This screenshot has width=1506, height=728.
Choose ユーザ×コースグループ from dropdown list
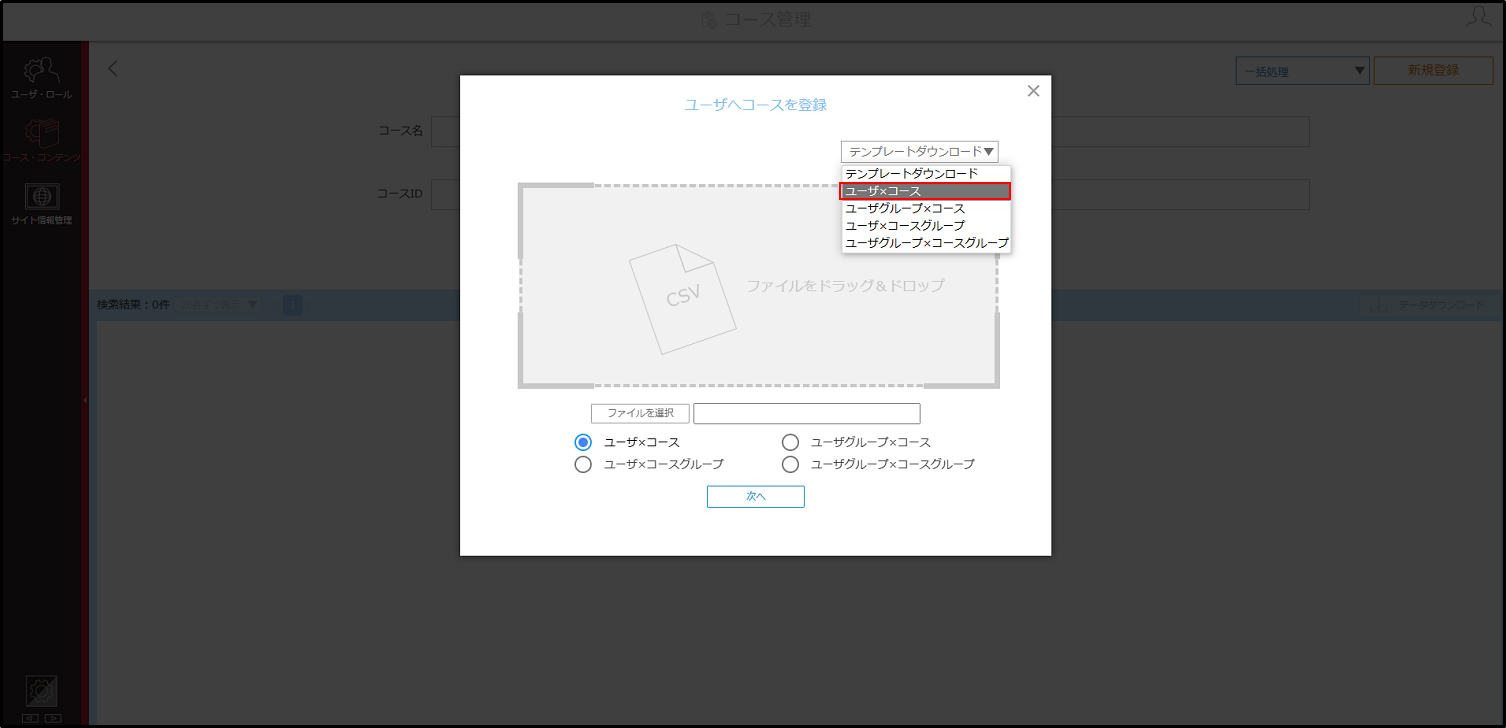[x=926, y=225]
